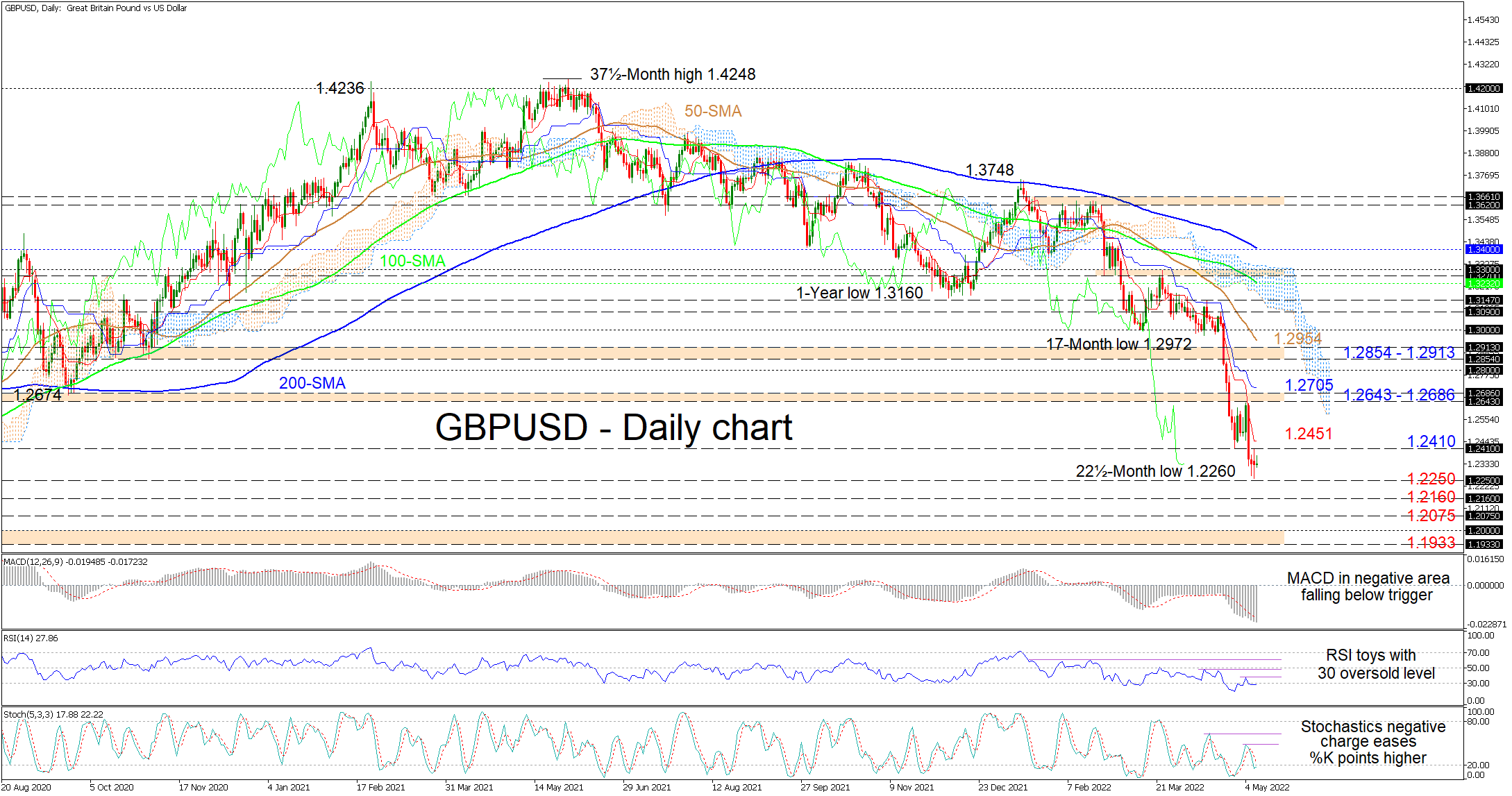The height and width of the screenshot is (796, 1512).
Task: Click the 1.4236 peak annotation
Action: (339, 88)
